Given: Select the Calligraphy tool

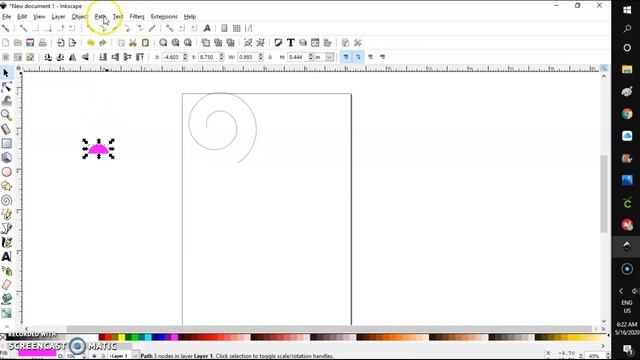Looking at the screenshot, I should coord(6,242).
